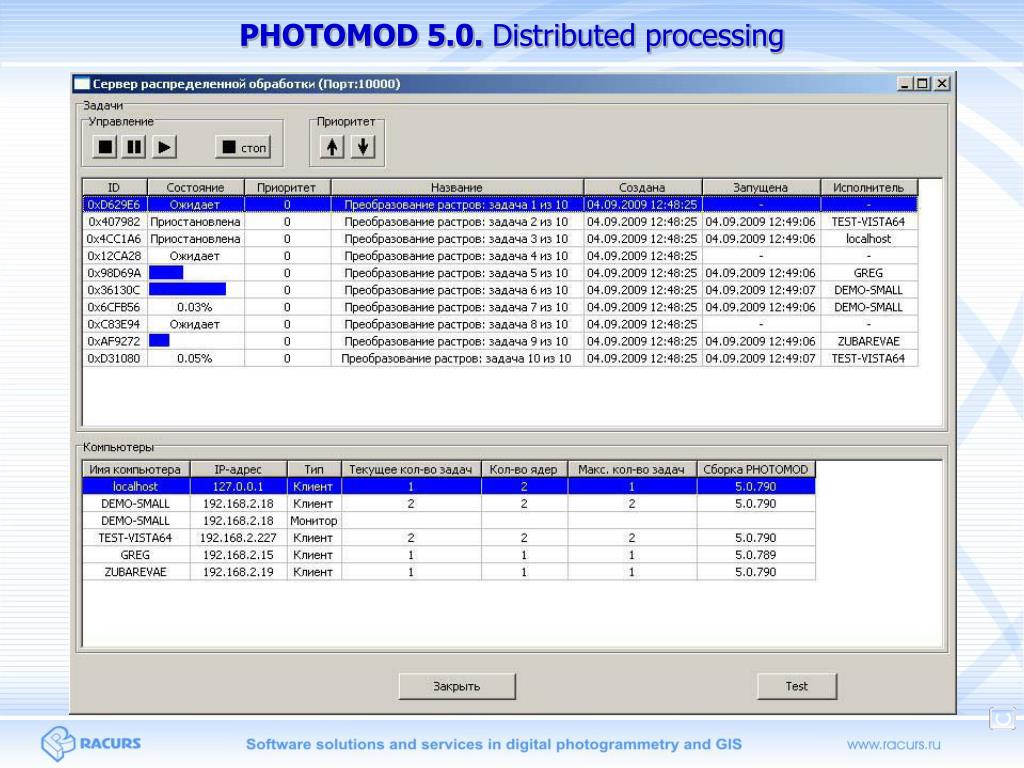The image size is (1024, 768).
Task: Maximize the server window
Action: (922, 84)
